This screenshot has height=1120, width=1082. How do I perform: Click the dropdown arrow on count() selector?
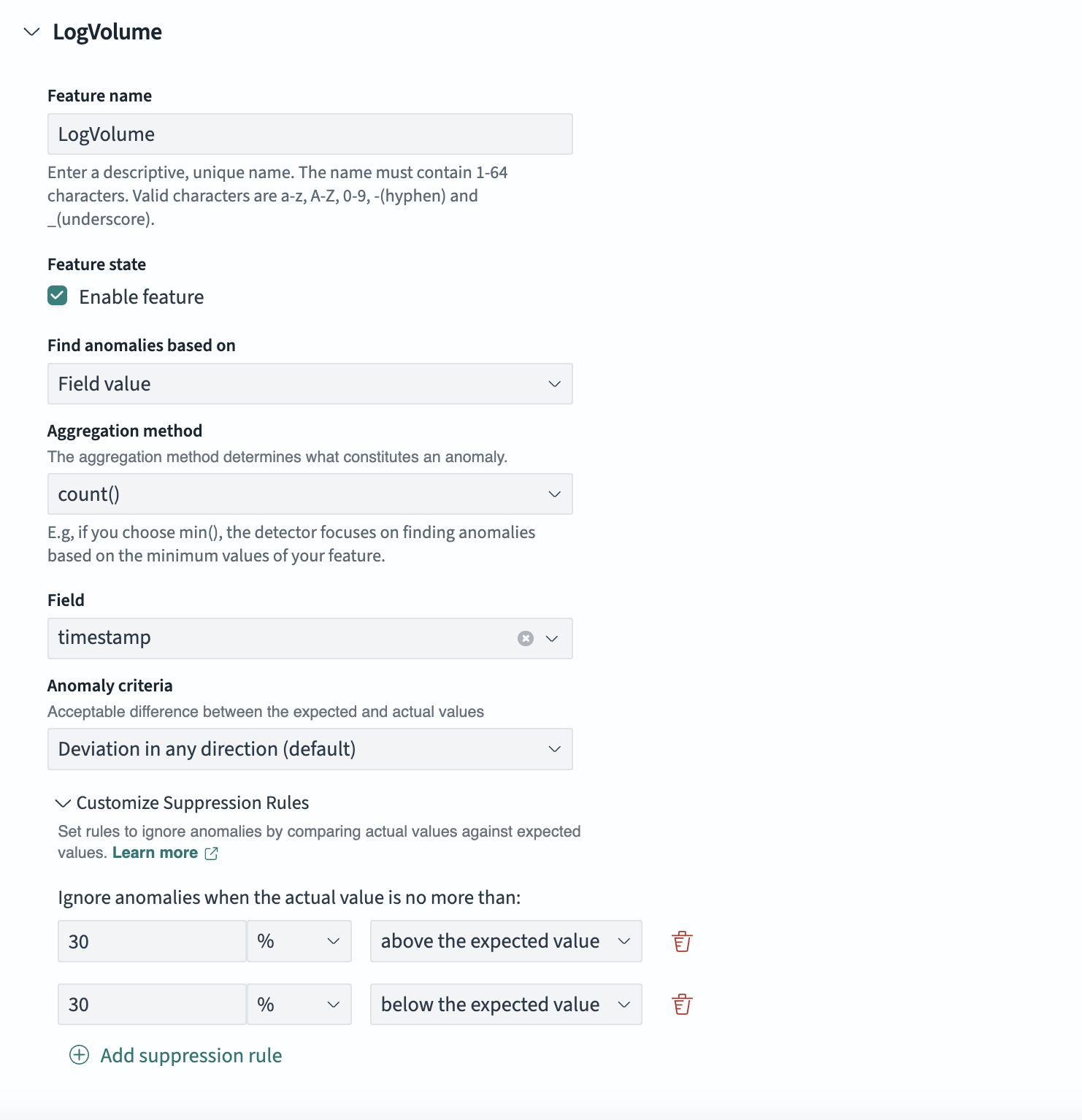[554, 494]
